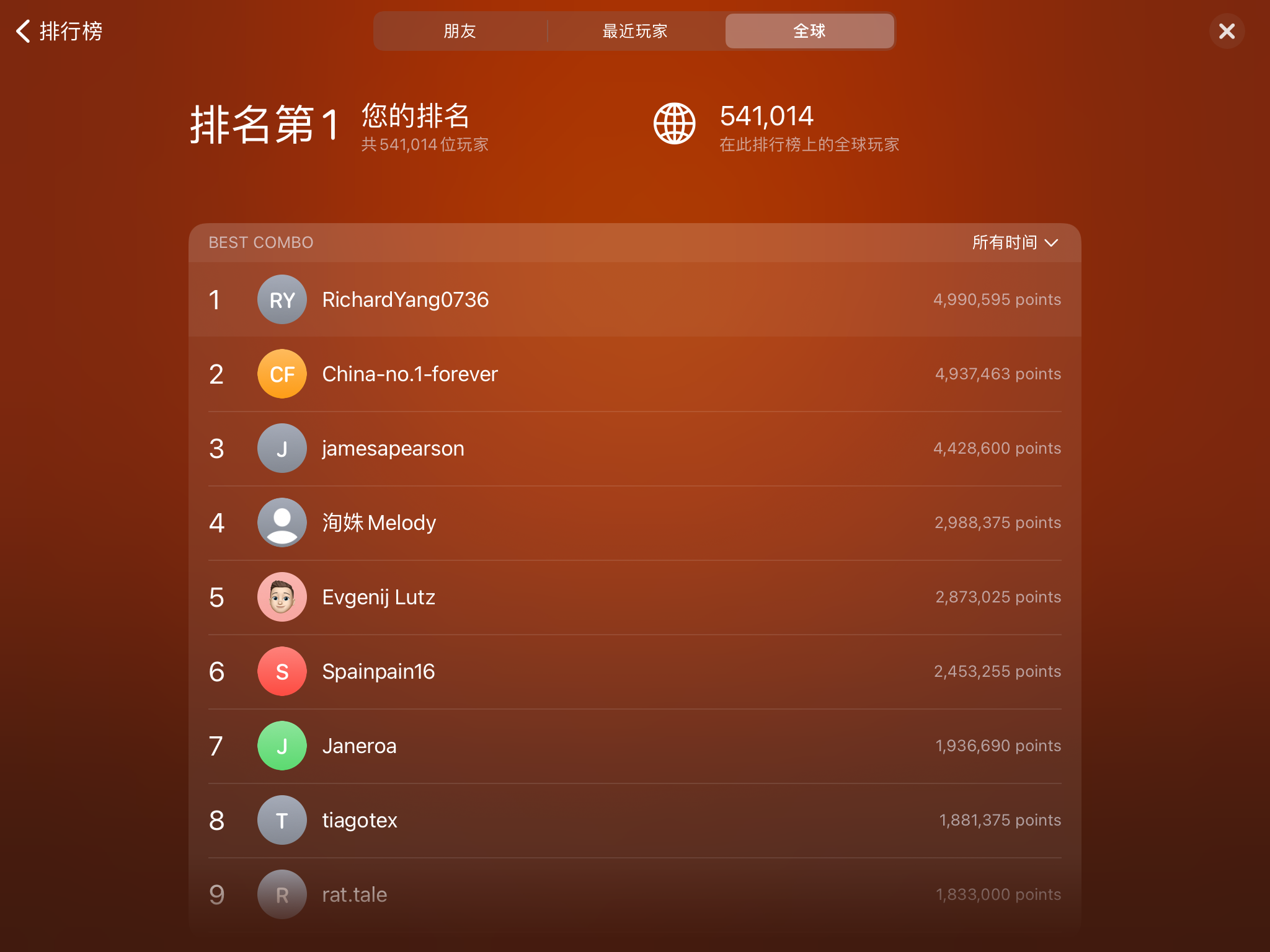Image resolution: width=1270 pixels, height=952 pixels.
Task: Click the score 4,990,595 points
Action: point(997,299)
